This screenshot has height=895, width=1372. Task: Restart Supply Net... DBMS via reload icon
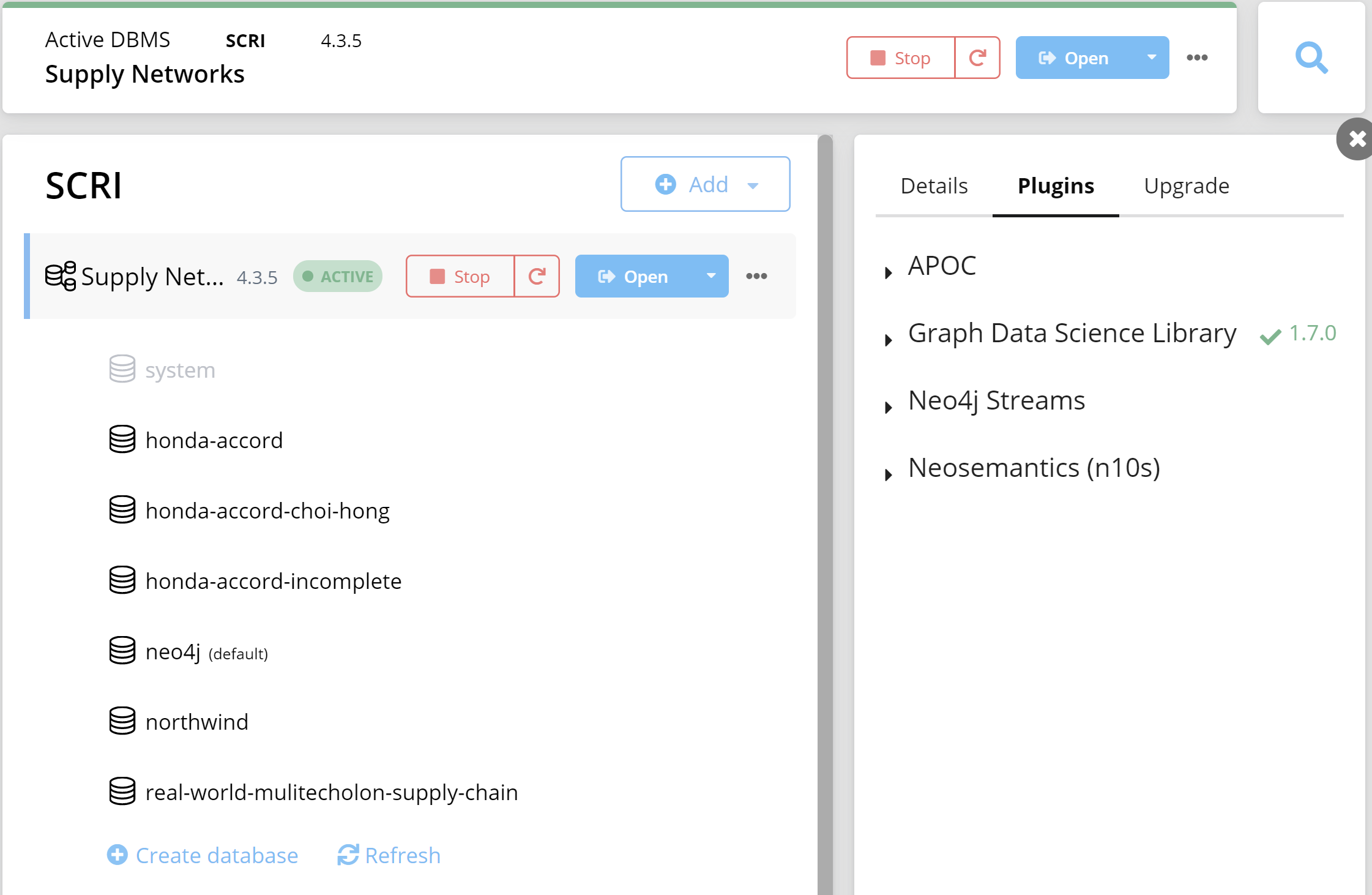(x=537, y=276)
